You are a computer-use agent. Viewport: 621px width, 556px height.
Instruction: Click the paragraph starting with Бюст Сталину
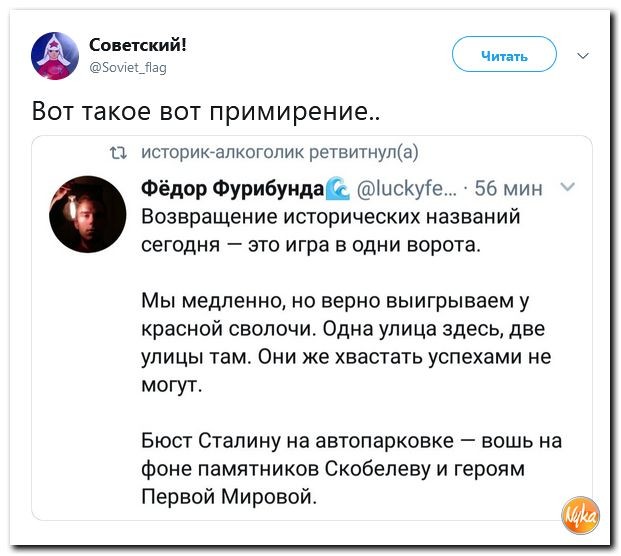351,468
